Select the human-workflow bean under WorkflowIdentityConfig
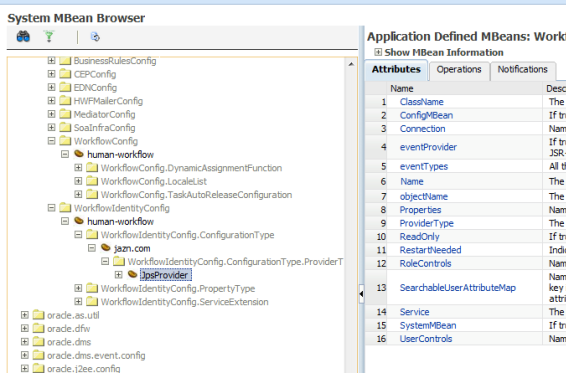Image resolution: width=566 pixels, height=373 pixels. 120,221
